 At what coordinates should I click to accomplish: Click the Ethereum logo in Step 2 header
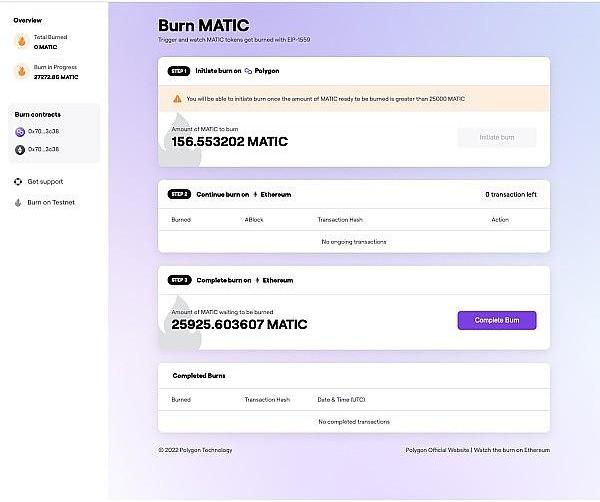[x=256, y=194]
